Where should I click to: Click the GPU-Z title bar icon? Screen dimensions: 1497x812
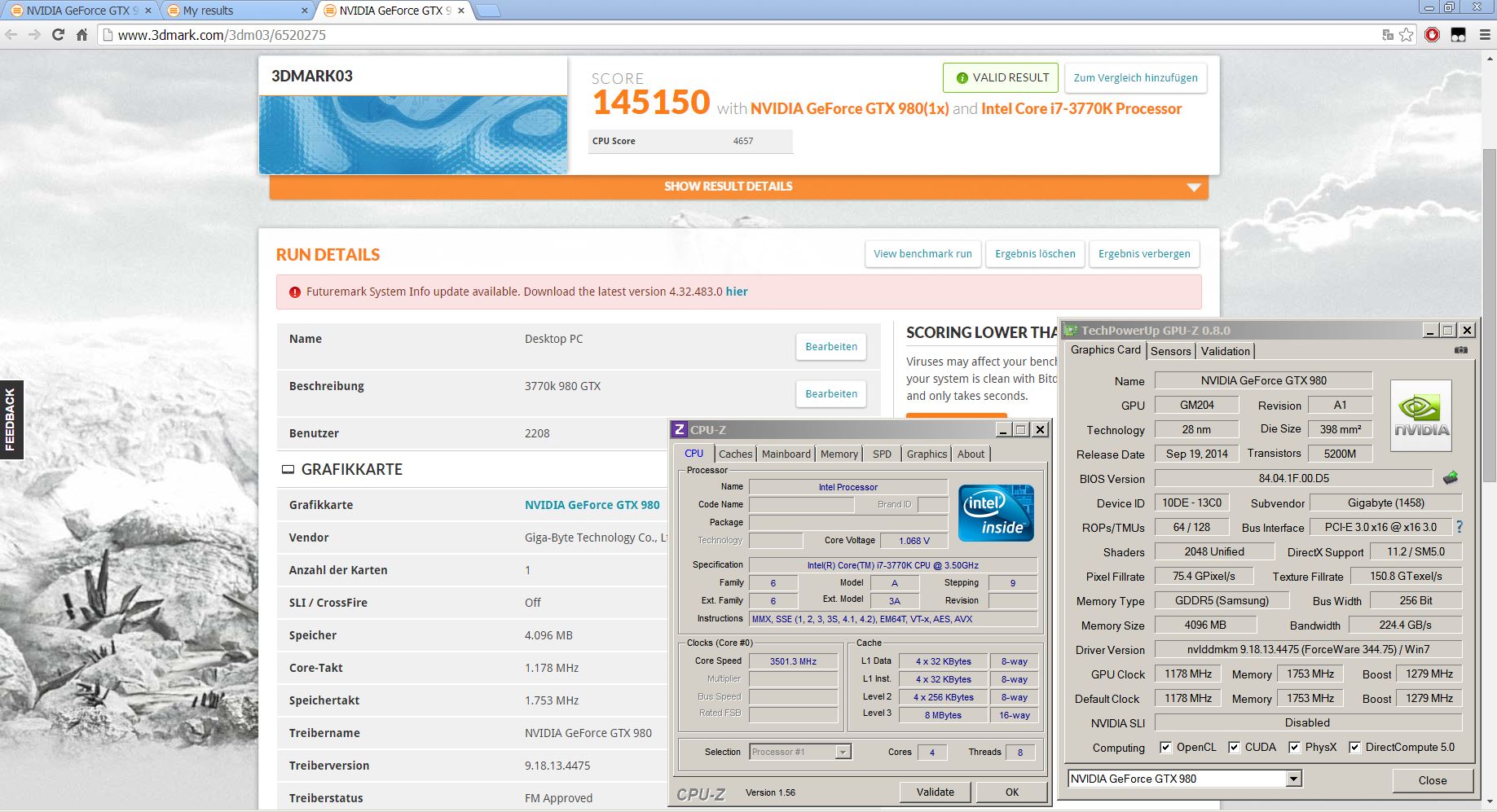click(x=1071, y=330)
